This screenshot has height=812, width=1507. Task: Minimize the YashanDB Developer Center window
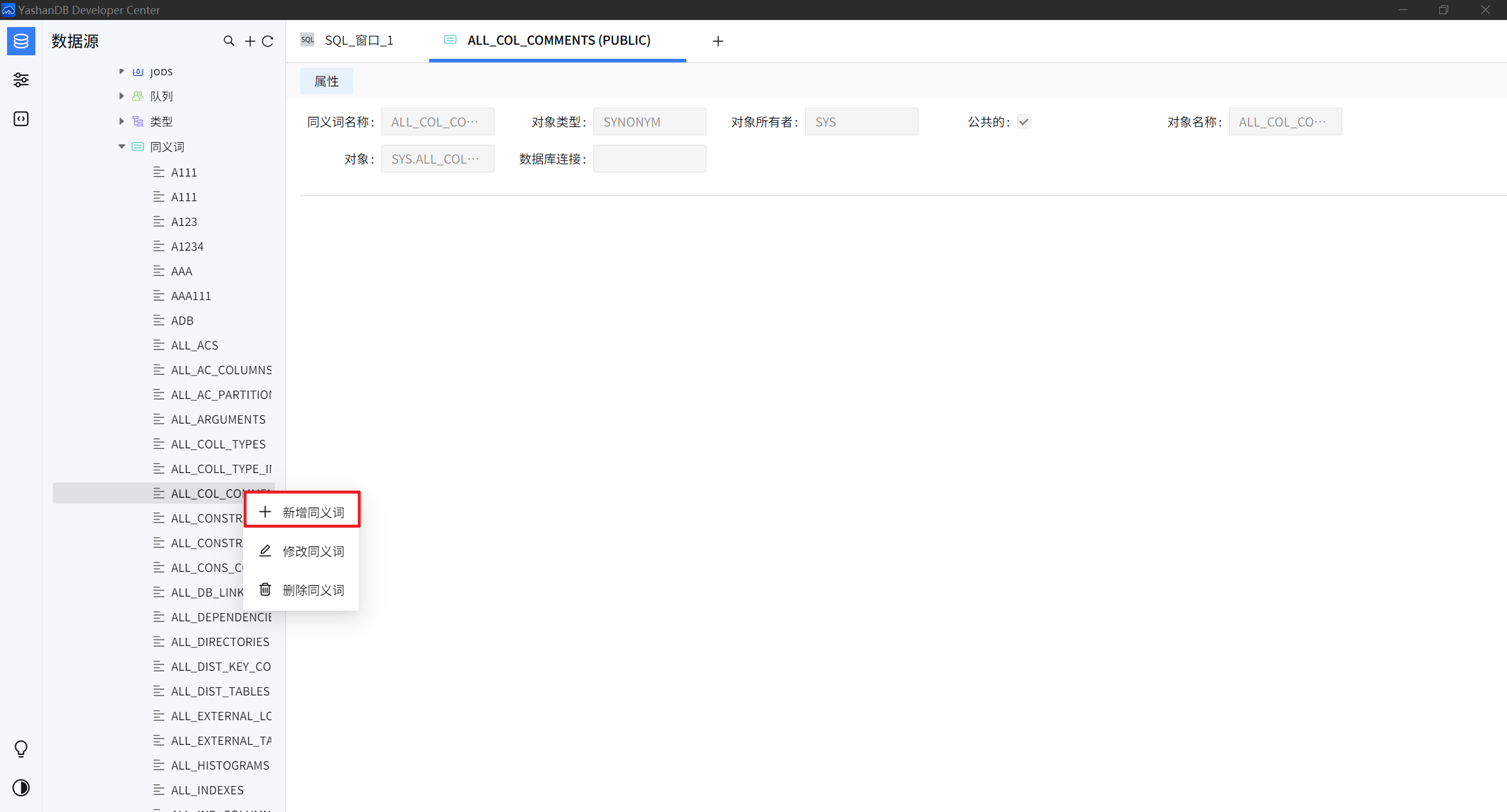(x=1403, y=10)
